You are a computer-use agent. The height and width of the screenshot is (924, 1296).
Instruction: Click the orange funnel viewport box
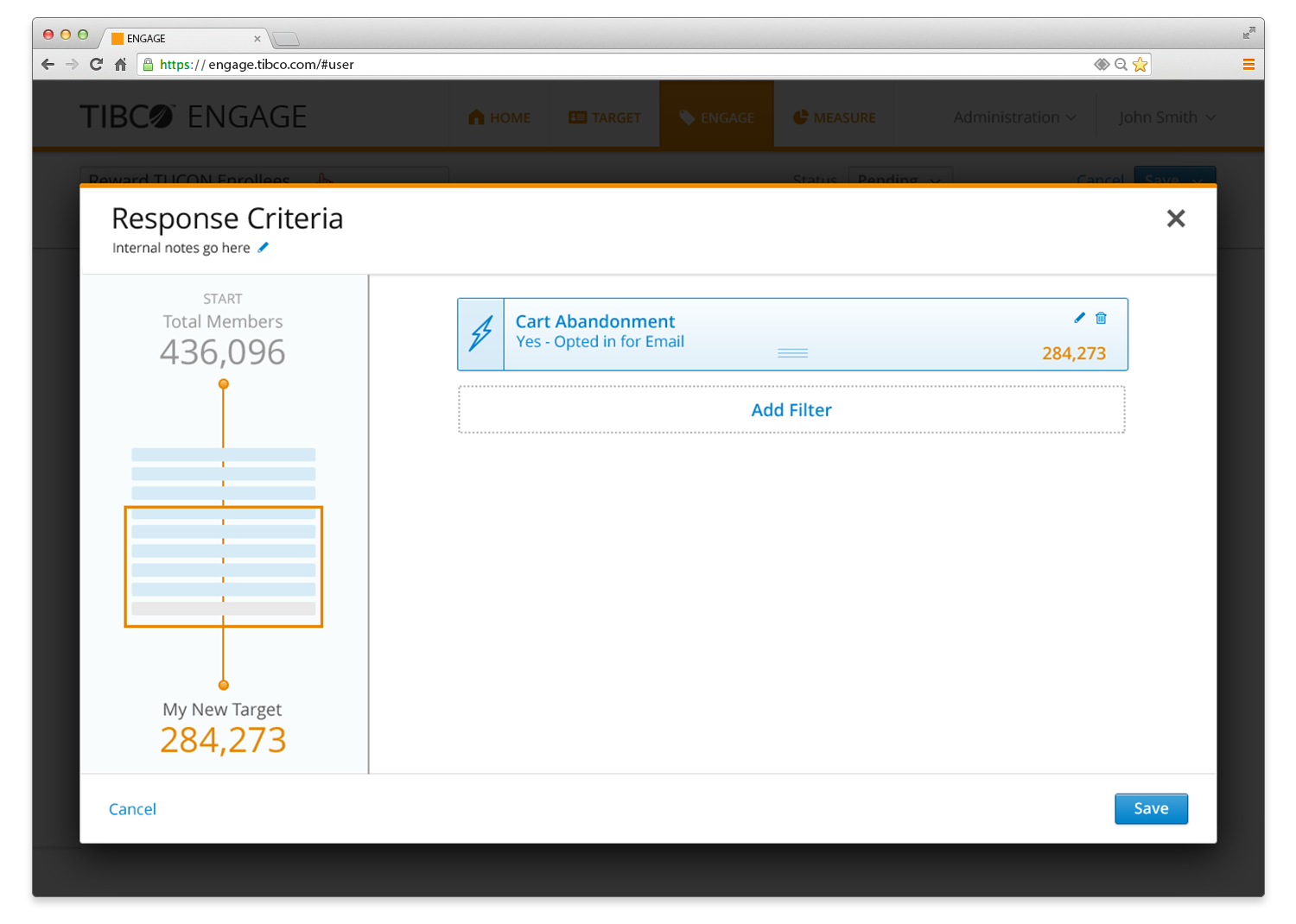click(x=224, y=566)
